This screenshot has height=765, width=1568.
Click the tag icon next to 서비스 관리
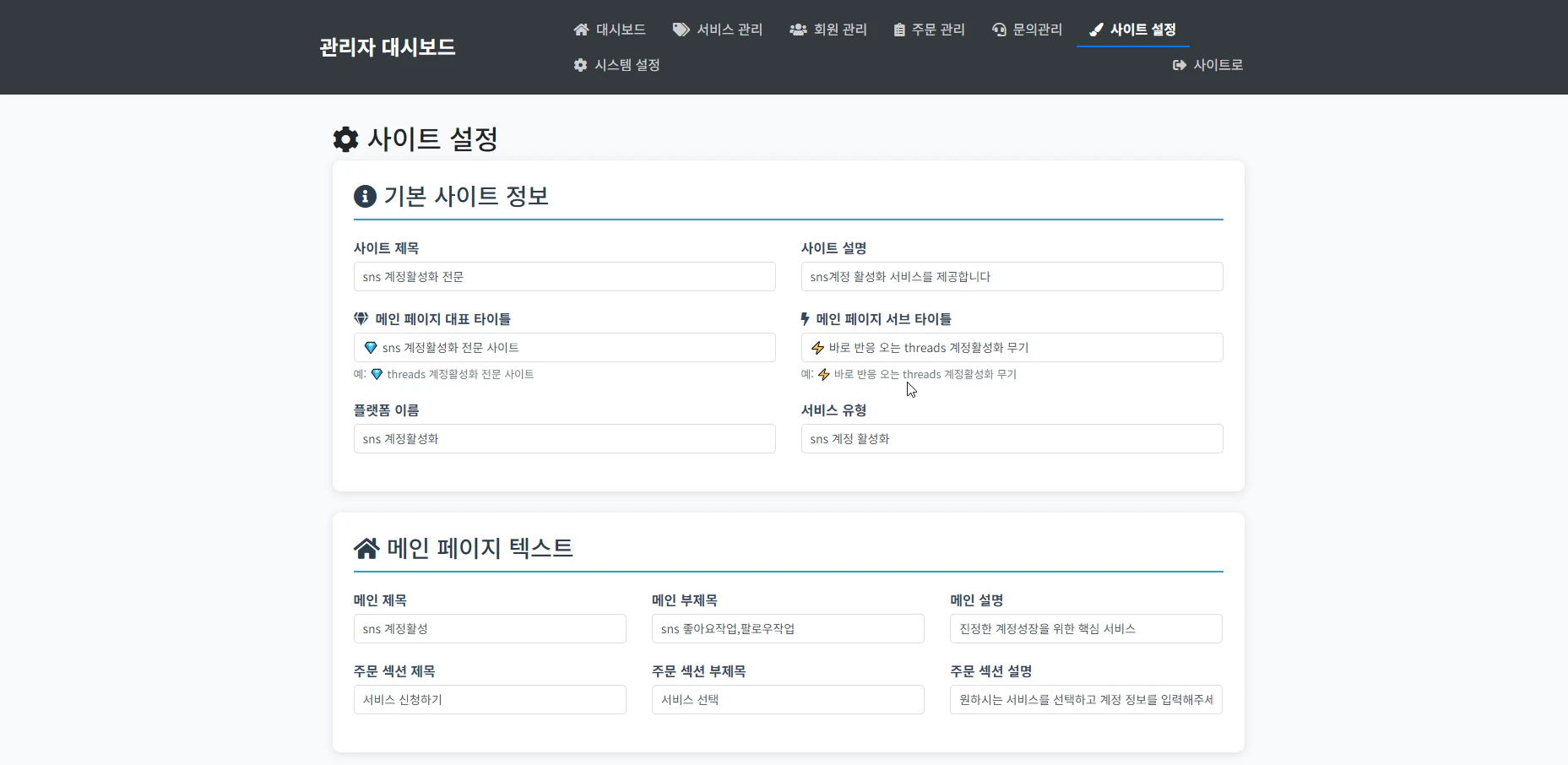[x=681, y=29]
